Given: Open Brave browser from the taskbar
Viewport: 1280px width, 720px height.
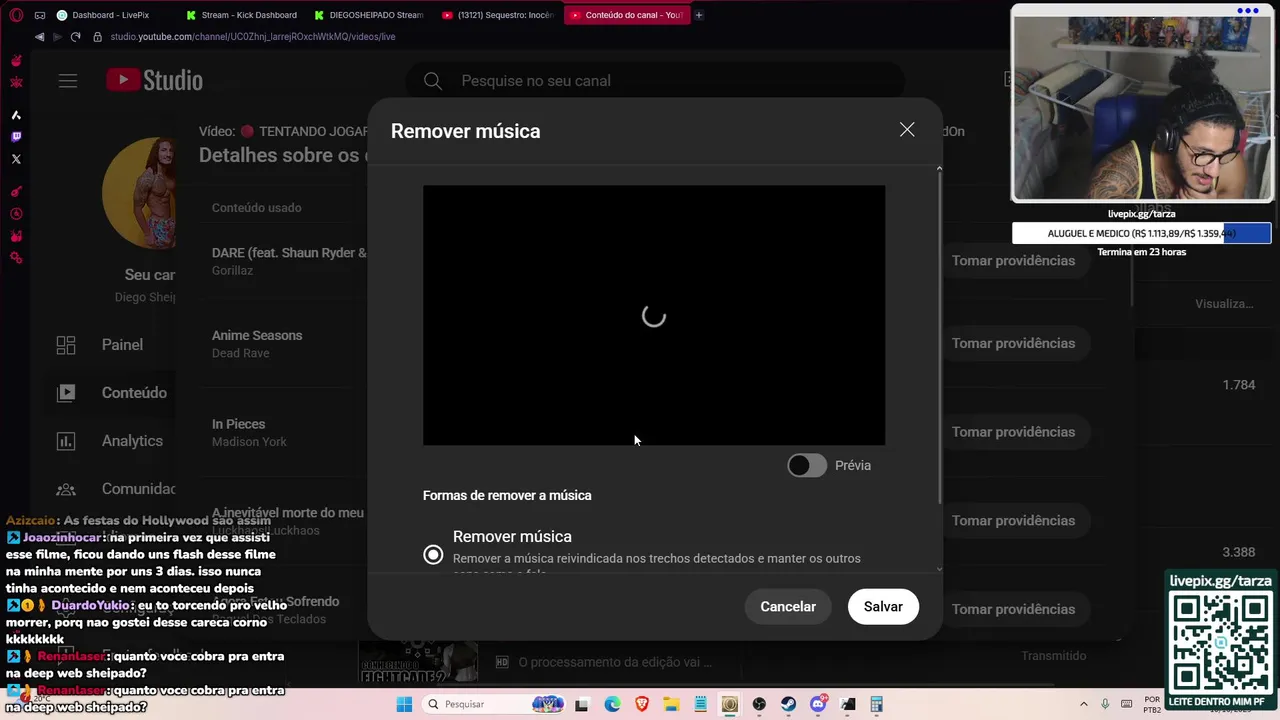Looking at the screenshot, I should 642,704.
